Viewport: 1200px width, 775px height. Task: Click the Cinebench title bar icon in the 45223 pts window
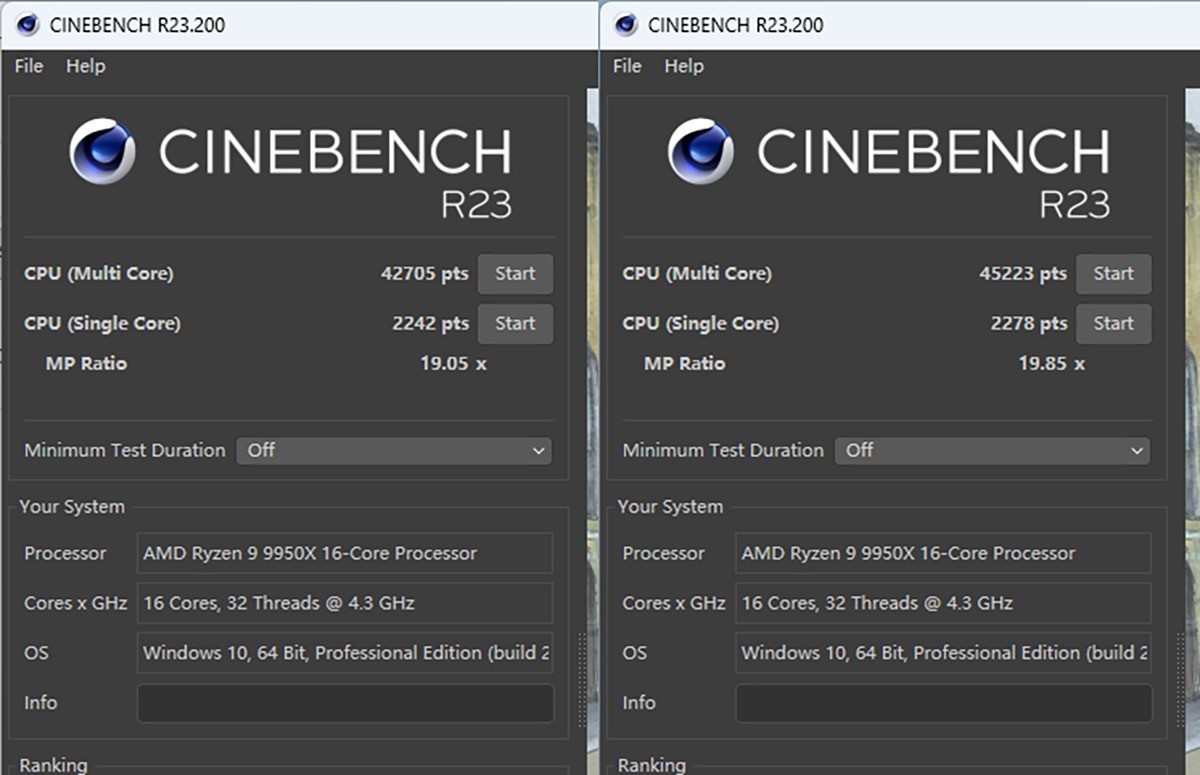tap(626, 25)
